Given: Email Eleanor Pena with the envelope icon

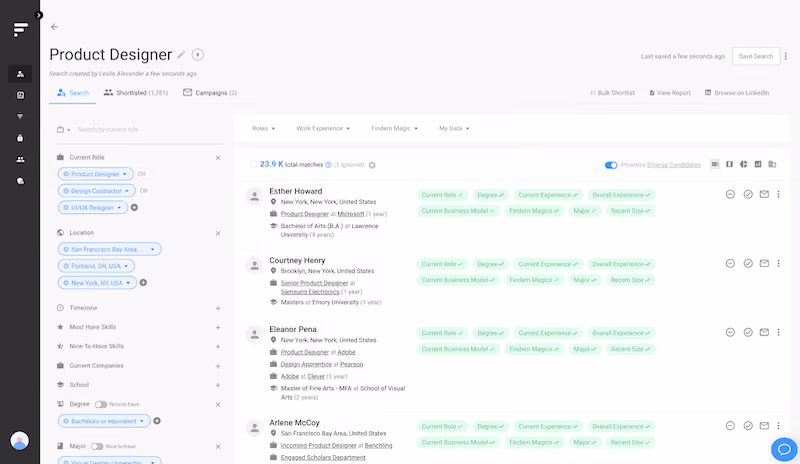Looking at the screenshot, I should (x=764, y=332).
